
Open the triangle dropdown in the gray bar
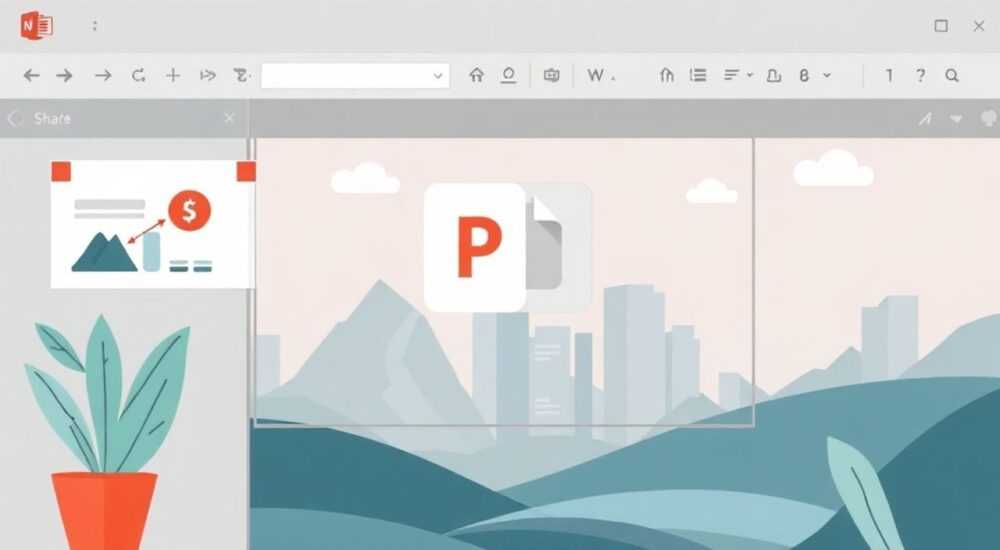click(x=956, y=119)
